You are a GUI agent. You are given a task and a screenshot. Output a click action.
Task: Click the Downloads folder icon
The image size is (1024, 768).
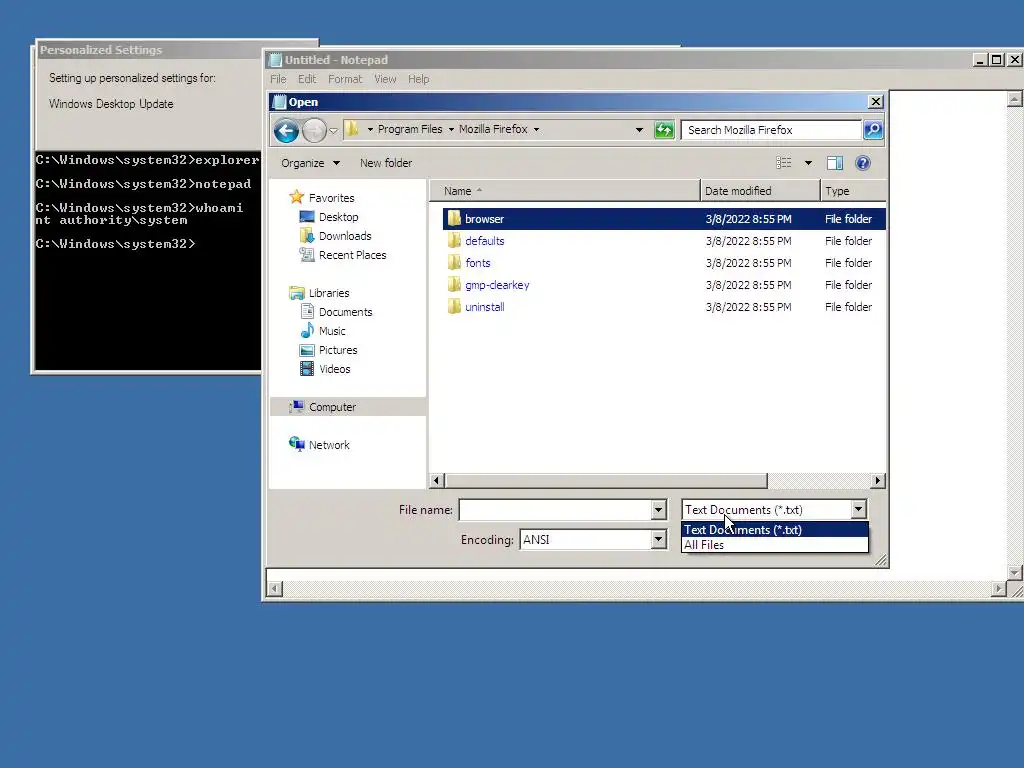click(x=307, y=235)
